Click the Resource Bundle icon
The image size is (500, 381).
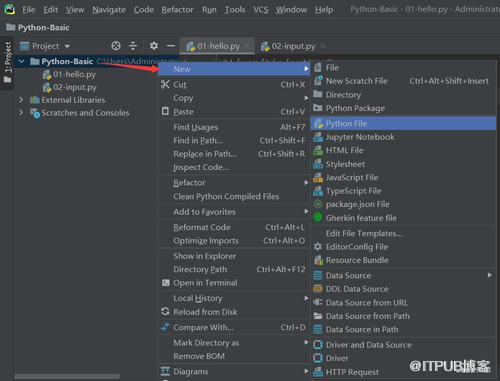click(318, 260)
